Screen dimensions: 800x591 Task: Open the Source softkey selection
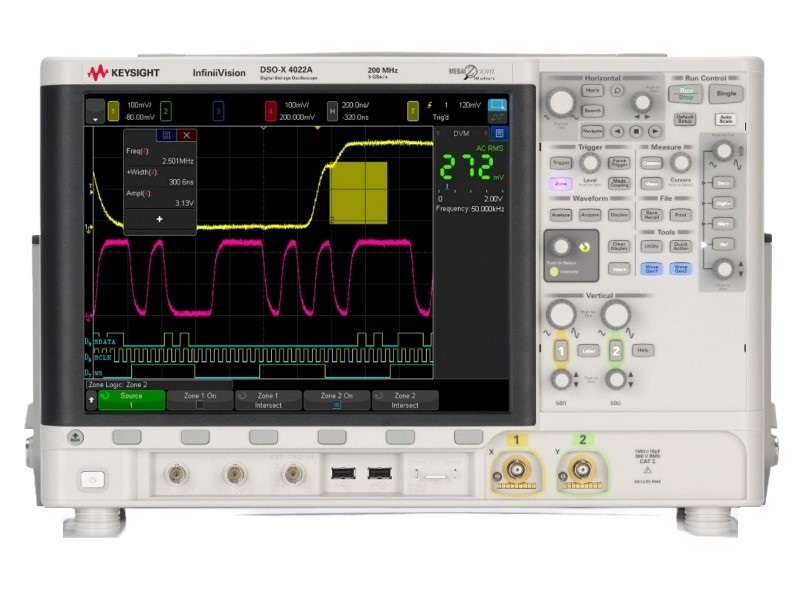[x=131, y=400]
